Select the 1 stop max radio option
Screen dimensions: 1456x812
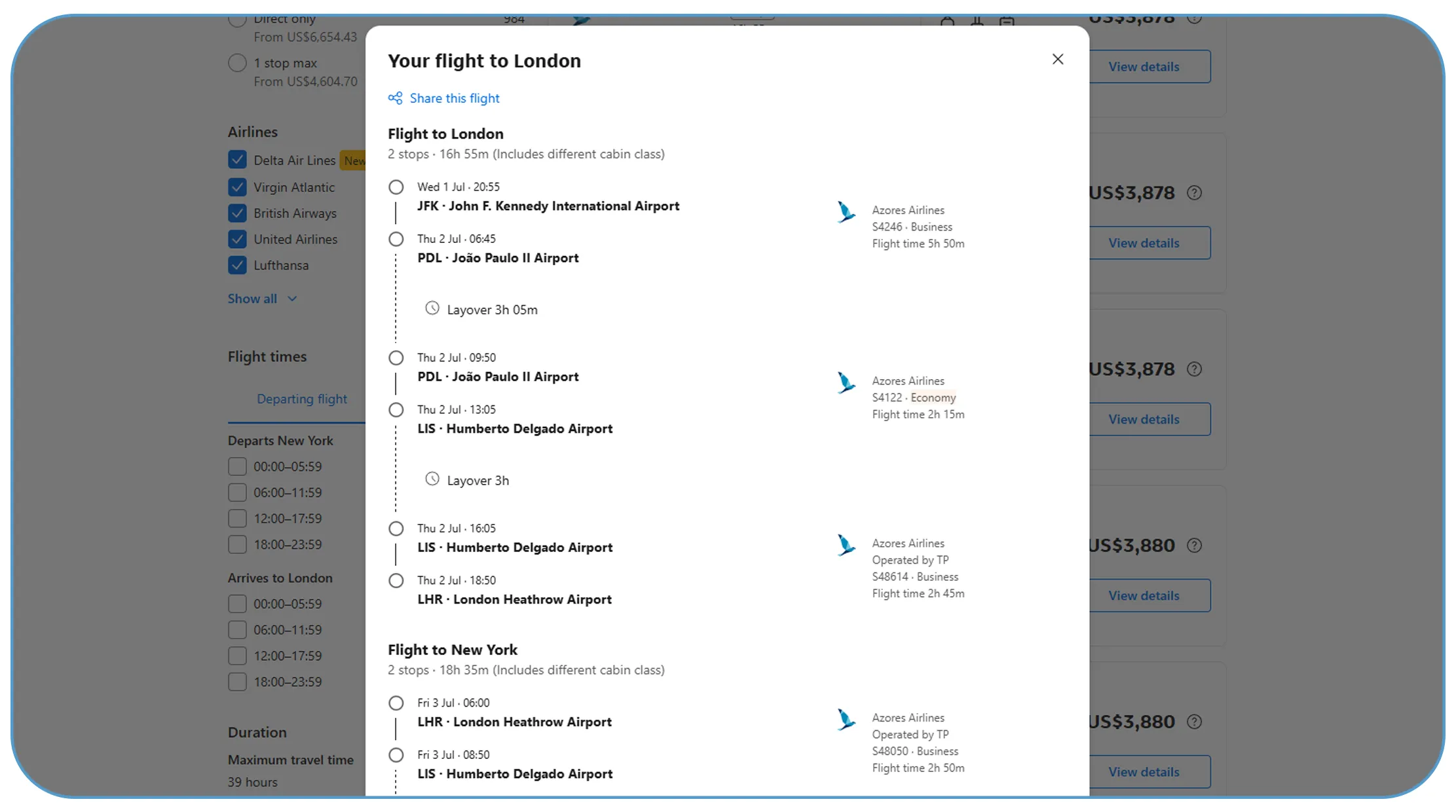tap(237, 63)
